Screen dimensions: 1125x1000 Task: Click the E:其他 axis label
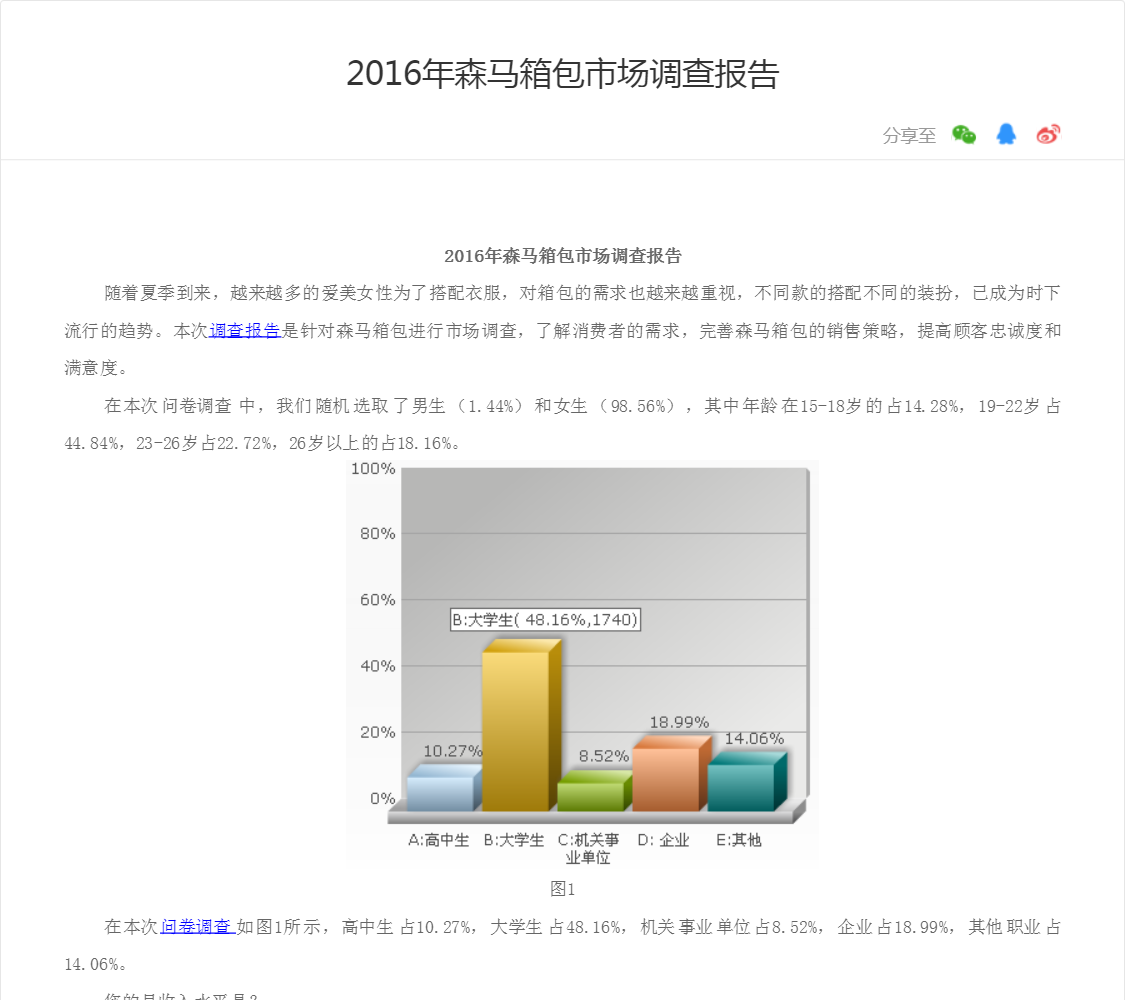[738, 840]
